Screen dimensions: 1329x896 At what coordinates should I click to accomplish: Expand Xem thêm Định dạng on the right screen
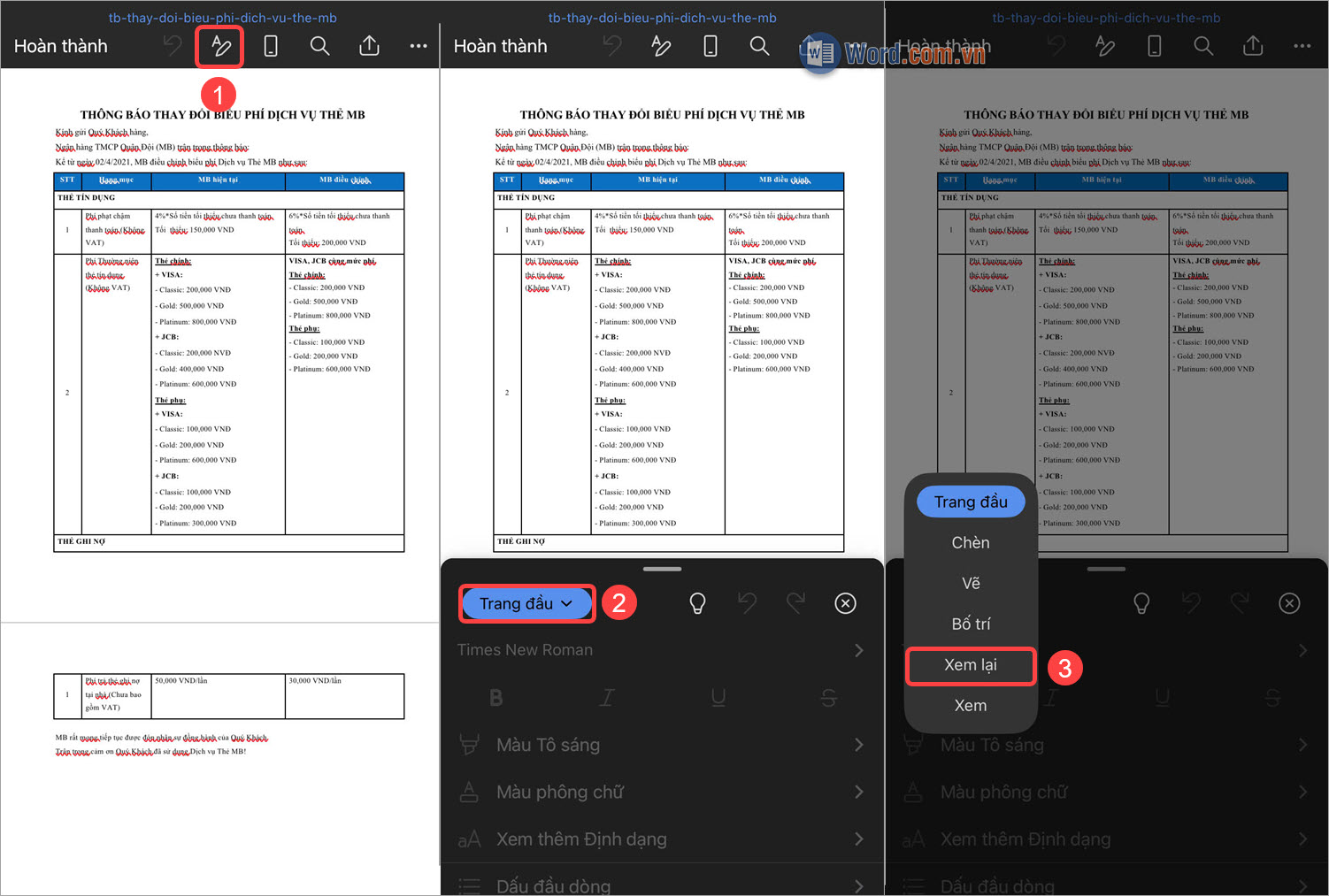[x=1106, y=839]
